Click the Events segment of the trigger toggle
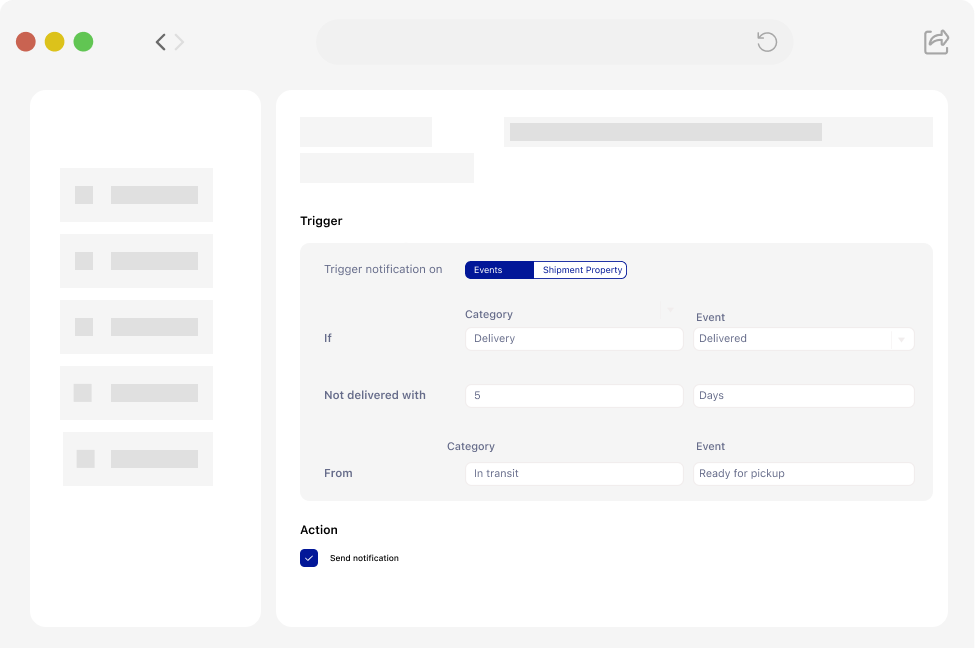 pos(498,269)
